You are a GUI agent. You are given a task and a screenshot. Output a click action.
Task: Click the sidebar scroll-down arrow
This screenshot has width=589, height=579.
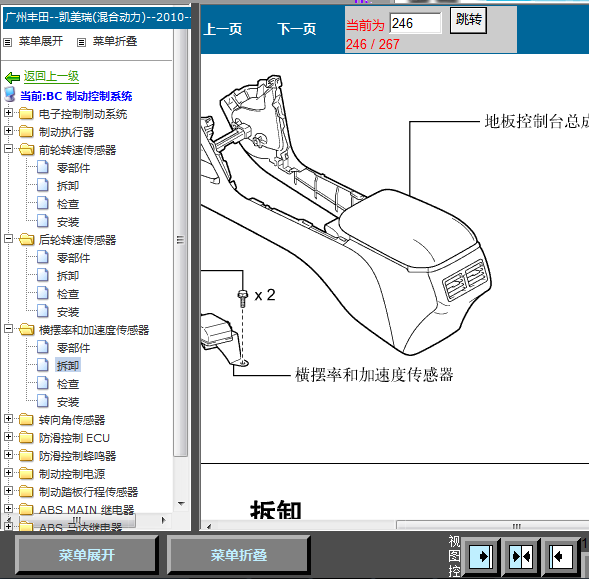click(181, 504)
